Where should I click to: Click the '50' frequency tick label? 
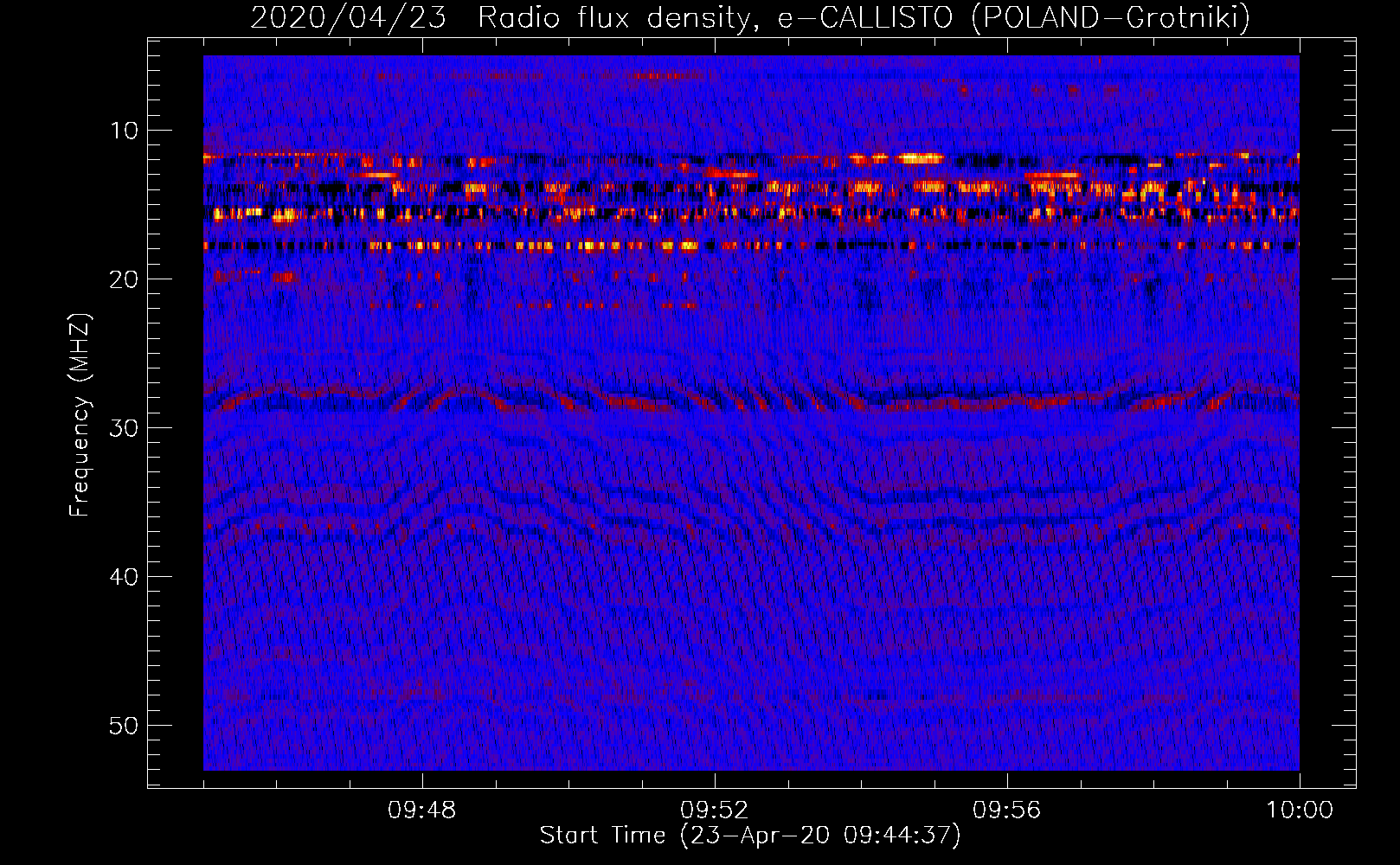point(125,726)
